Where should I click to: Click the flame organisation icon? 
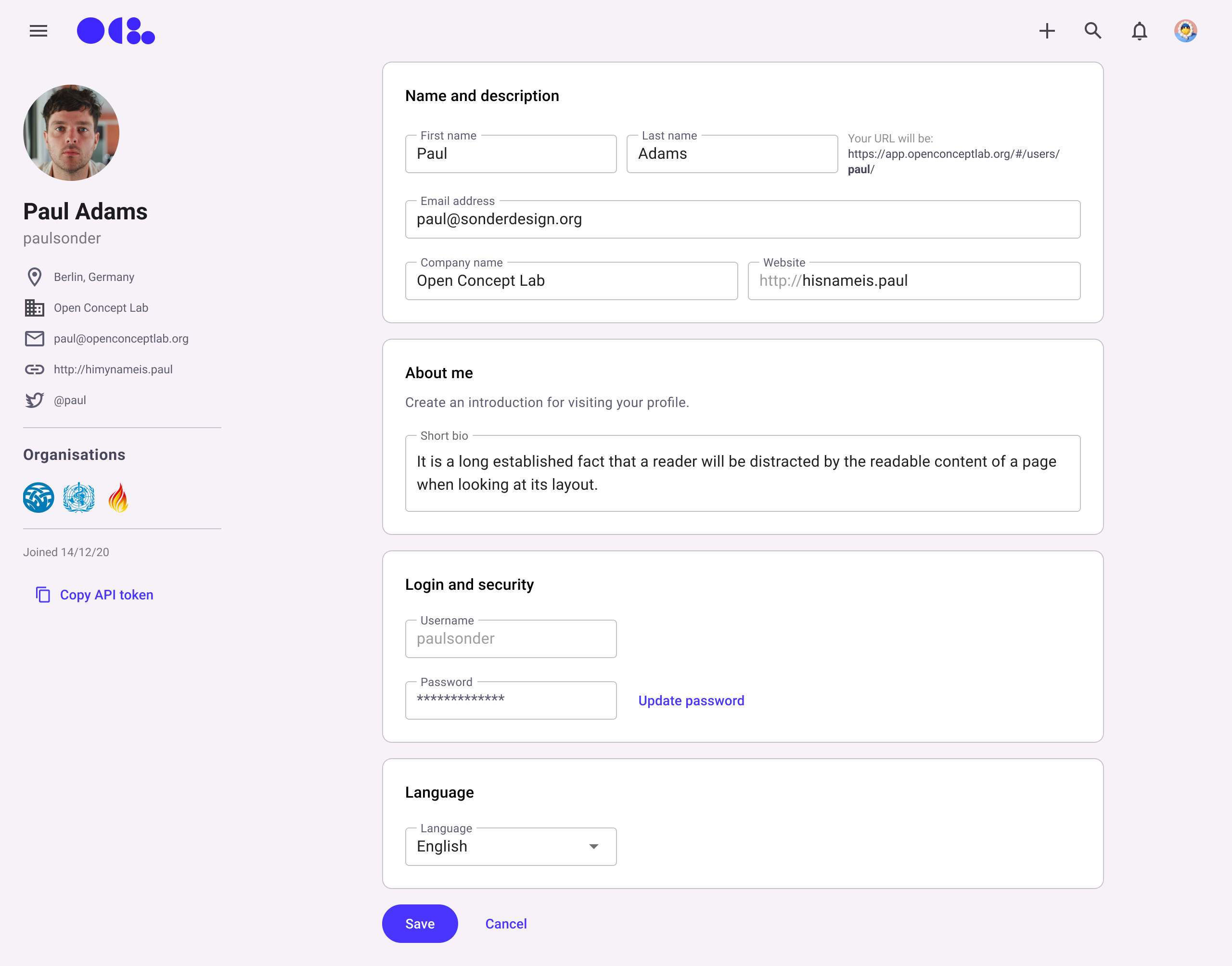click(118, 498)
